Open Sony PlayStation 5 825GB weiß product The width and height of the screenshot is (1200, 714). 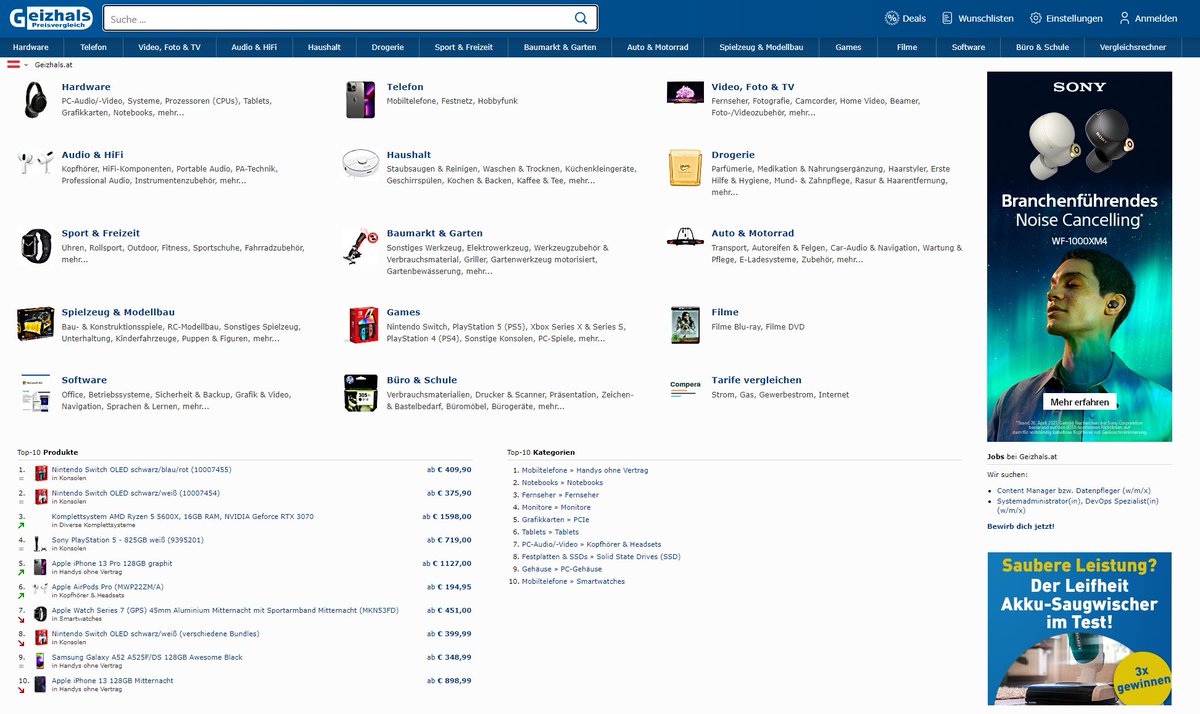click(x=127, y=540)
